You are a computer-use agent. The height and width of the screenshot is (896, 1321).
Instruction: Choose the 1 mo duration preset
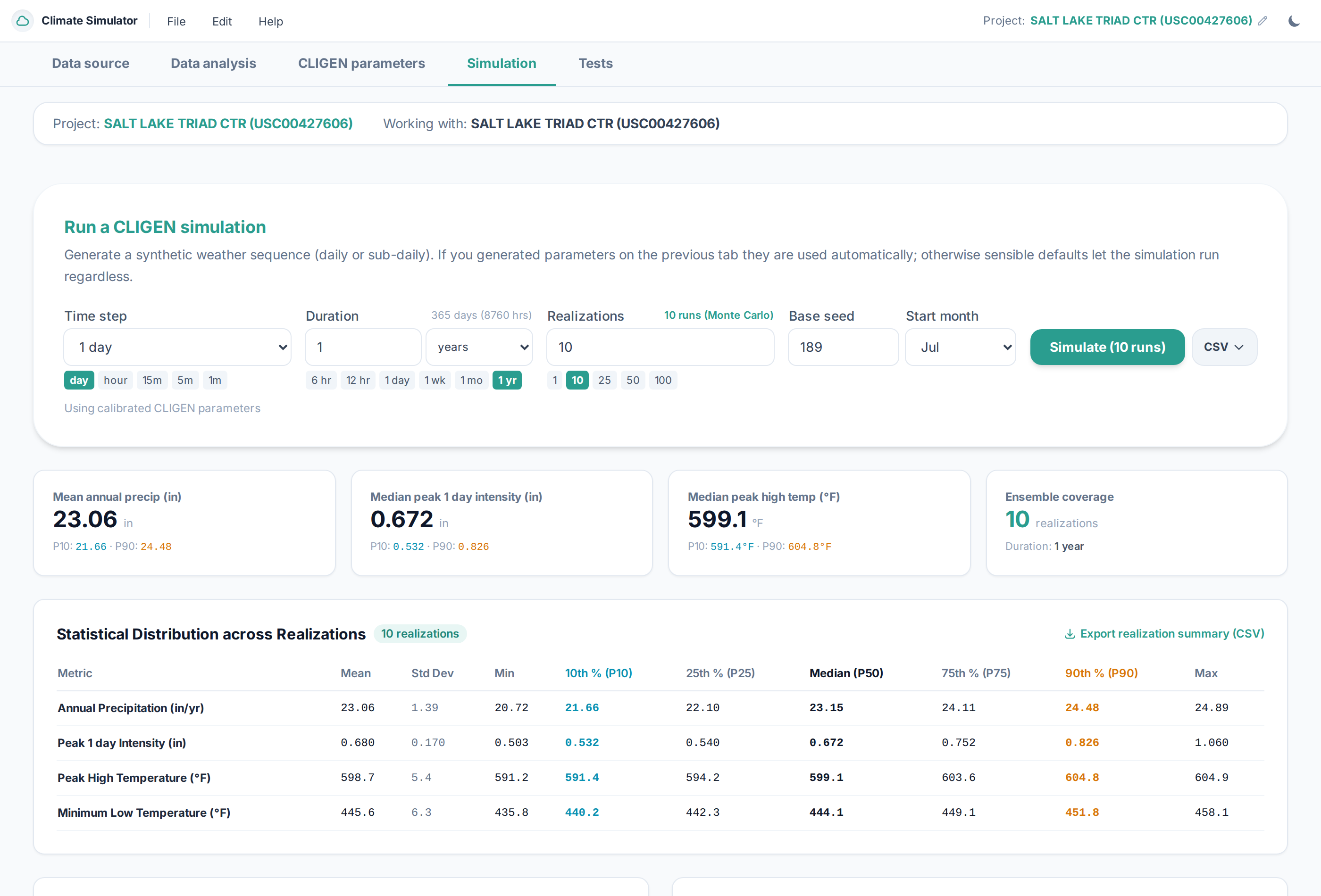(x=471, y=380)
